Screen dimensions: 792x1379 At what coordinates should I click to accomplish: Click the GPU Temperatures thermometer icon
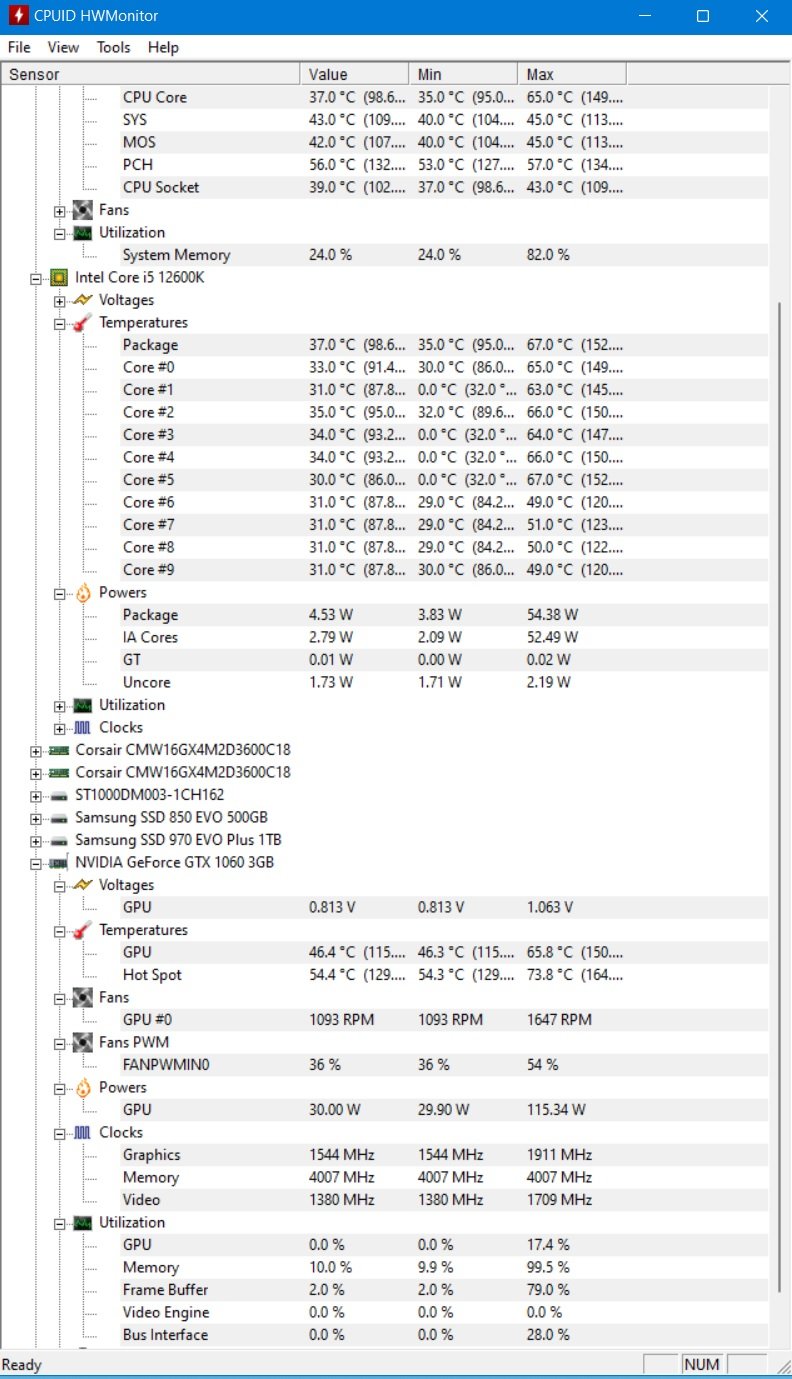point(83,930)
